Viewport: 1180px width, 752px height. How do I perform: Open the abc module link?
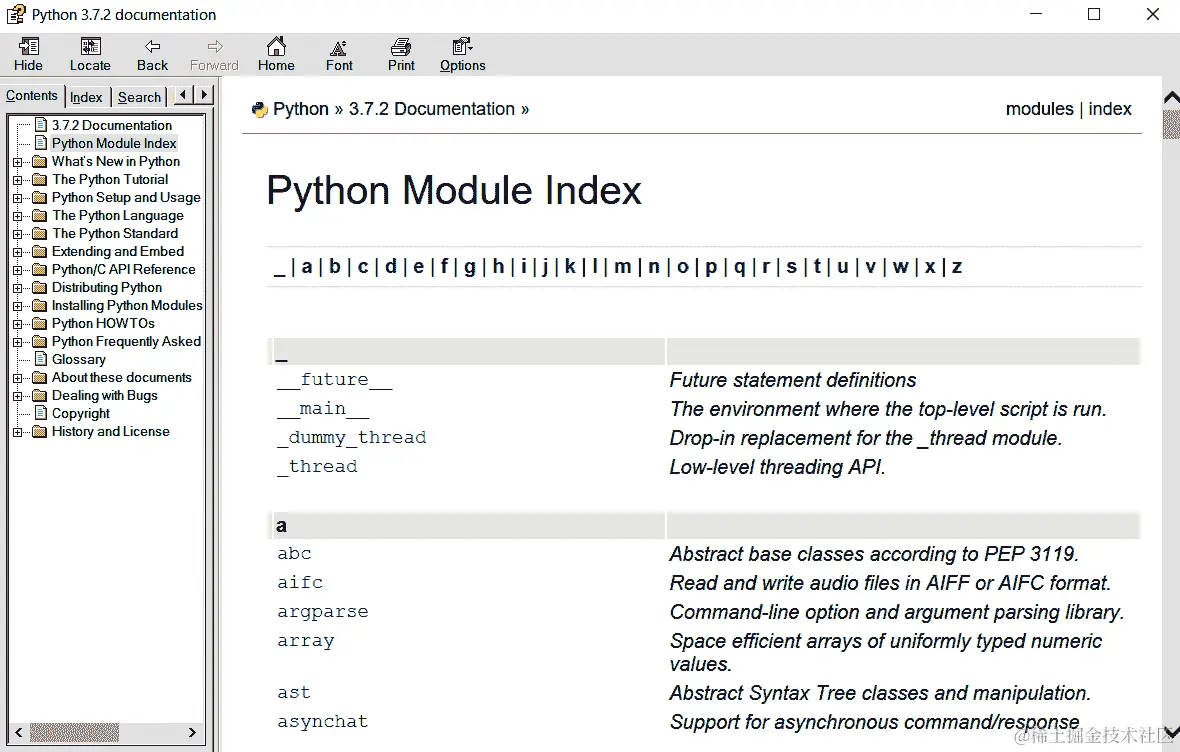click(294, 553)
